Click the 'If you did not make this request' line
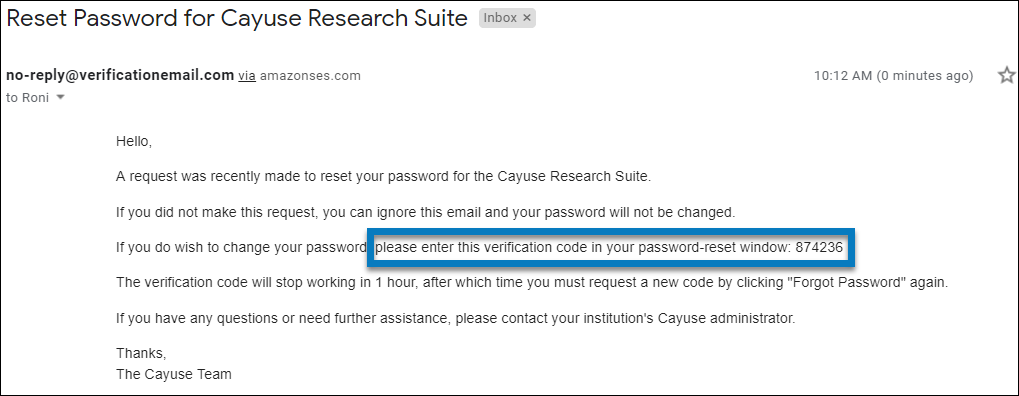The height and width of the screenshot is (396, 1019). coord(426,212)
